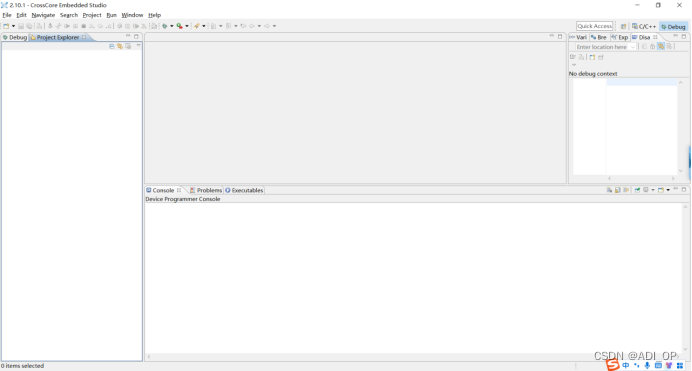Maximize the Disassembly panel

tap(684, 37)
